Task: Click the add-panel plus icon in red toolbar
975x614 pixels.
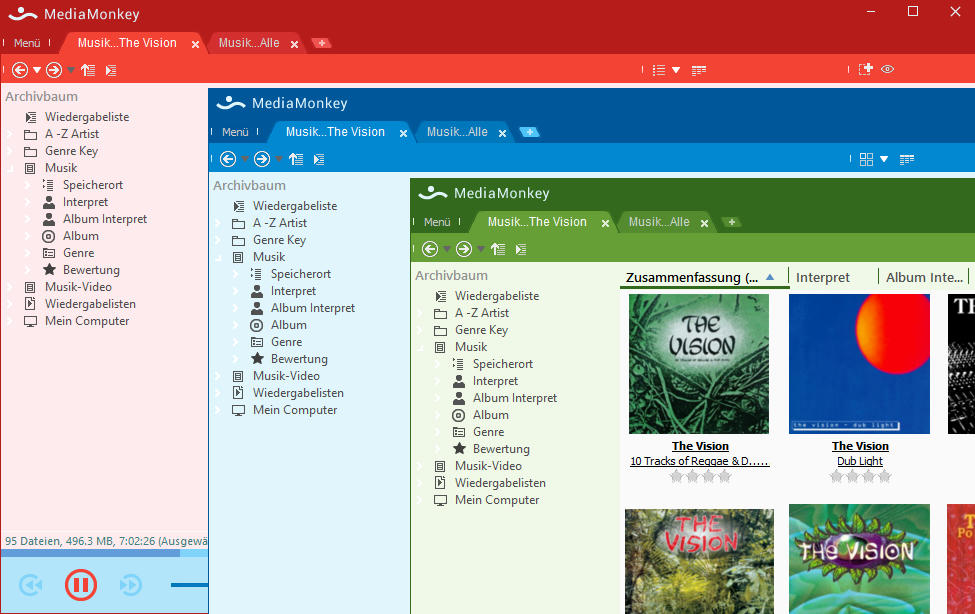Action: click(866, 69)
